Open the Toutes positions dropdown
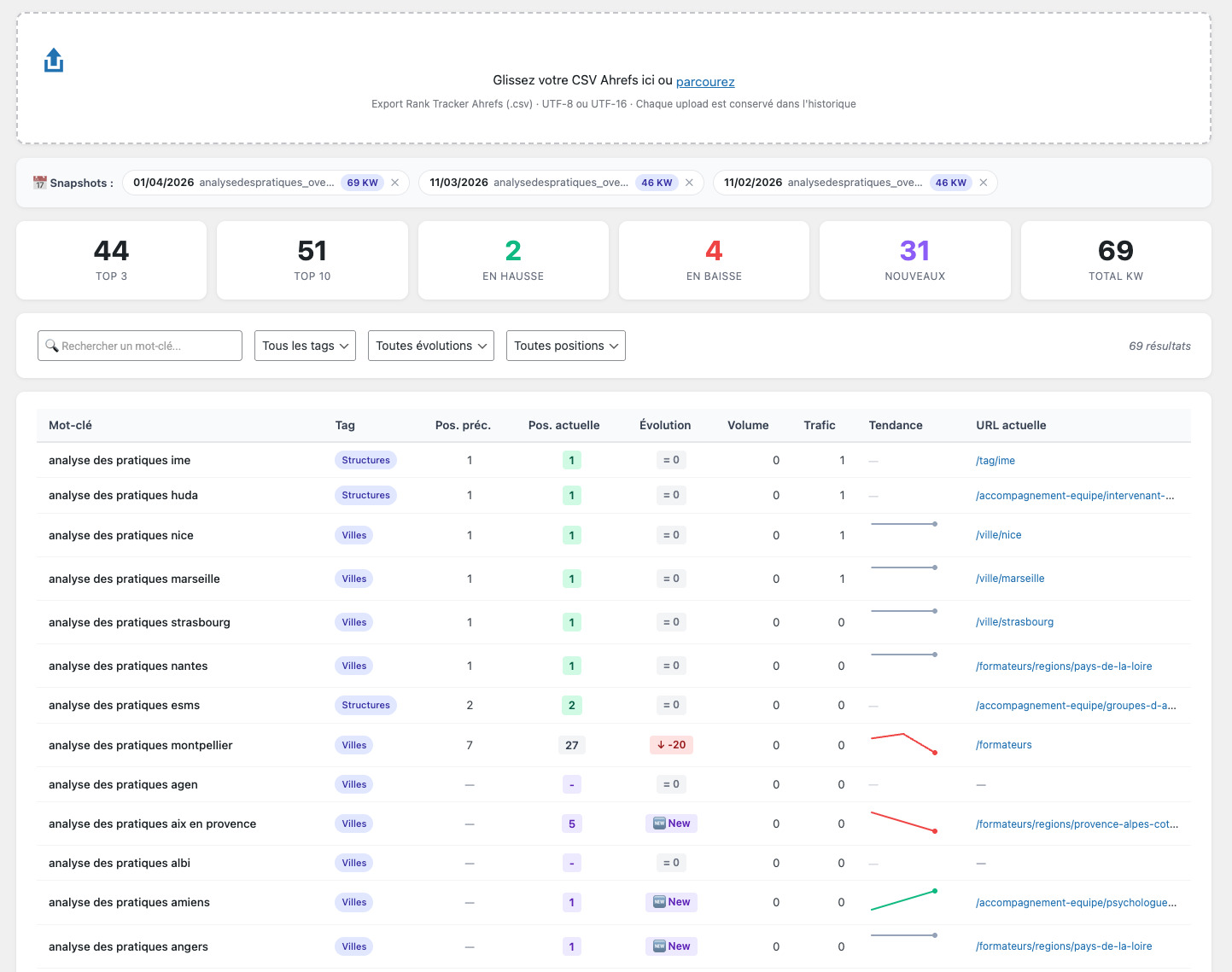The width and height of the screenshot is (1232, 972). coord(566,346)
